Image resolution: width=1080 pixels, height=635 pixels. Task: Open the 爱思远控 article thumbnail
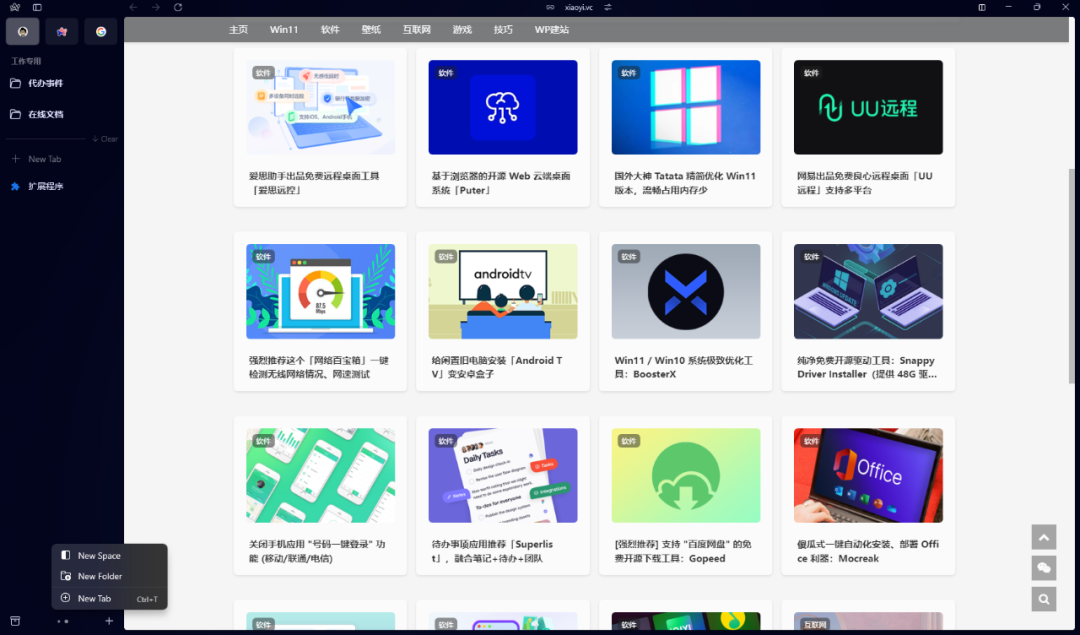[x=320, y=107]
